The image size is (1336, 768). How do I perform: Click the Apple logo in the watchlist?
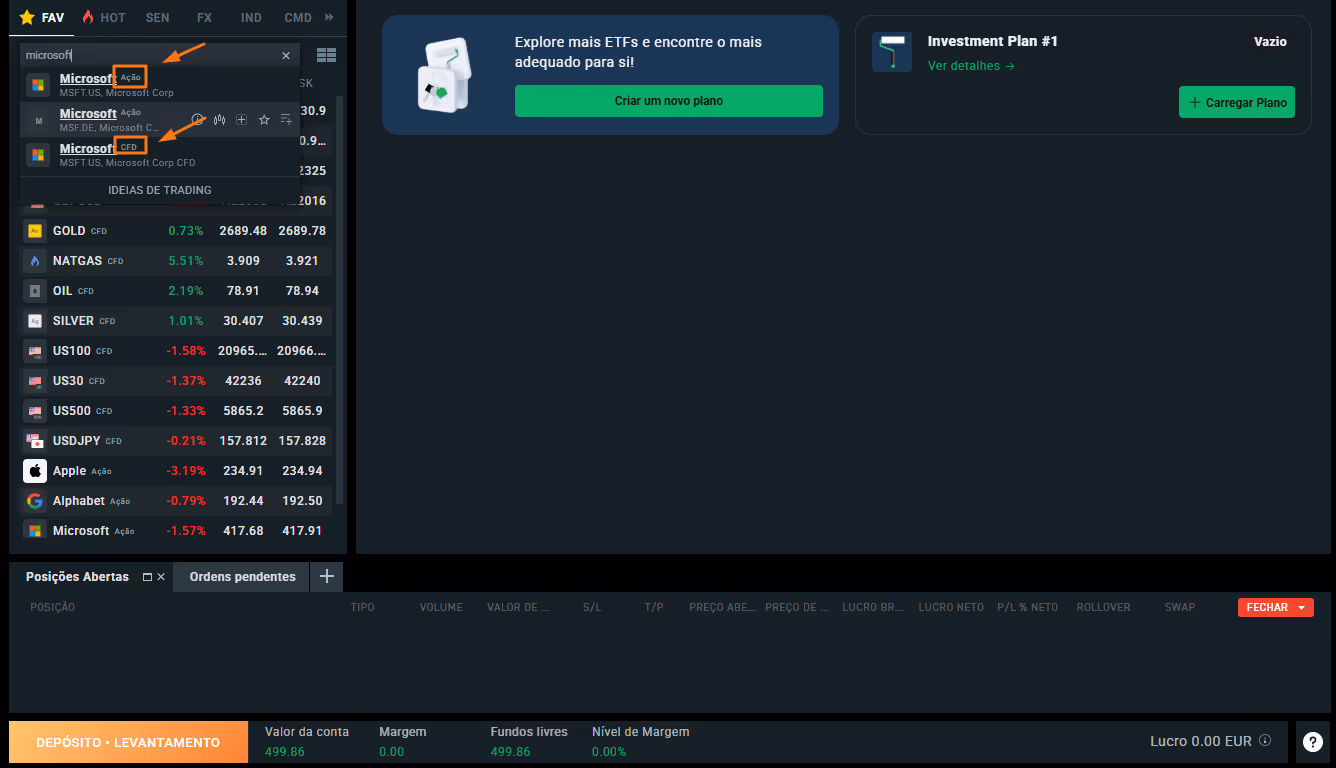click(x=35, y=471)
